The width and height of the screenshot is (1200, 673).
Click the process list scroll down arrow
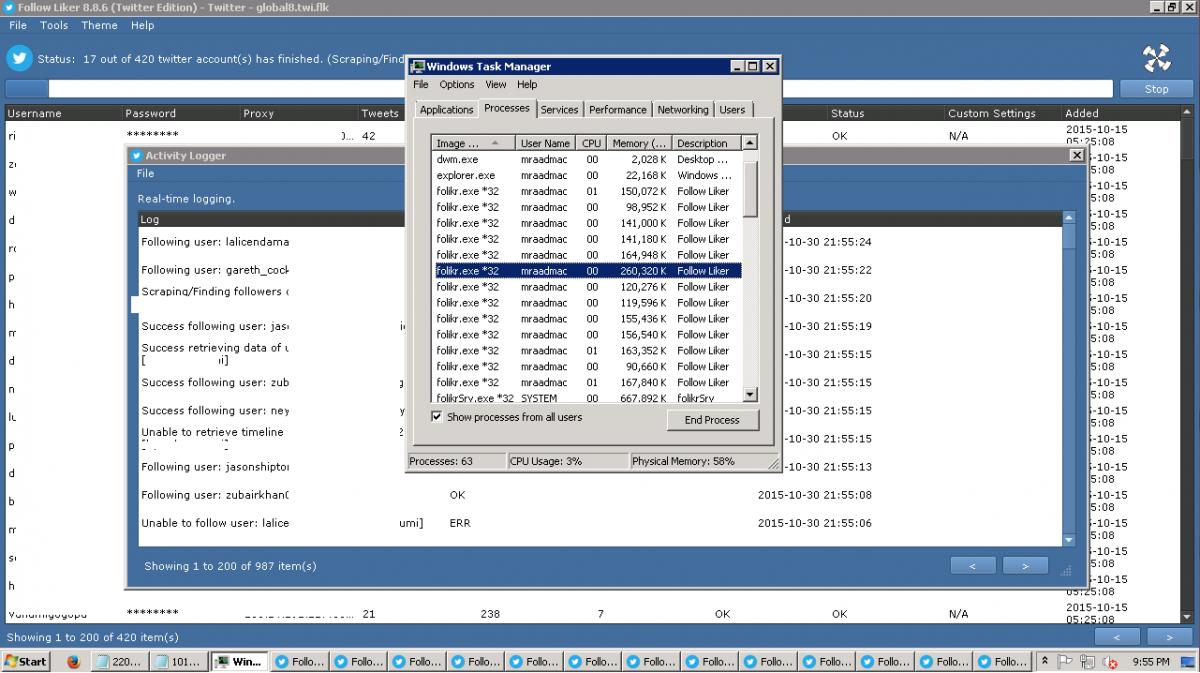pyautogui.click(x=750, y=397)
